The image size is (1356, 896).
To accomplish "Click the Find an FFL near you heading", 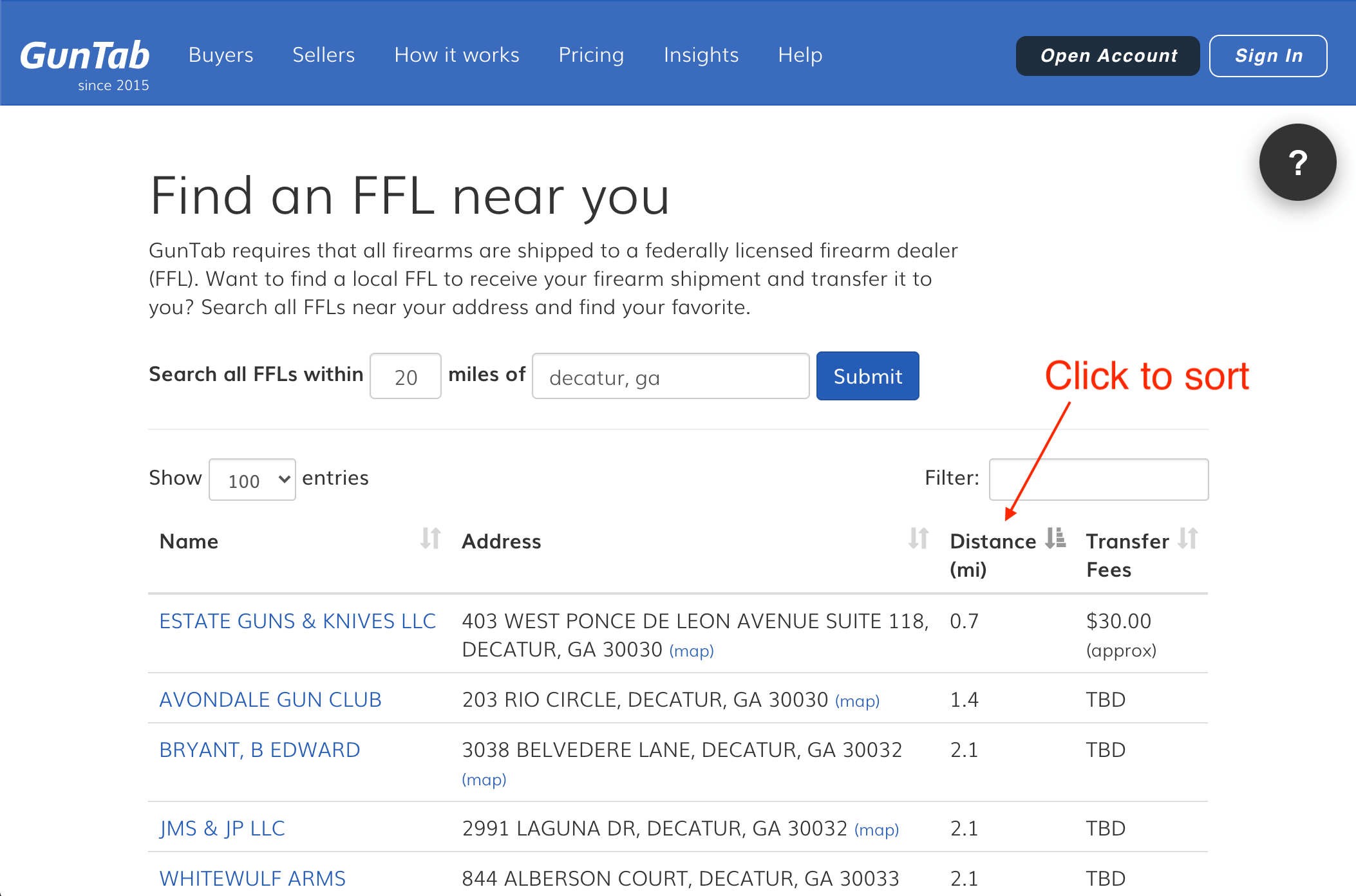I will [410, 196].
